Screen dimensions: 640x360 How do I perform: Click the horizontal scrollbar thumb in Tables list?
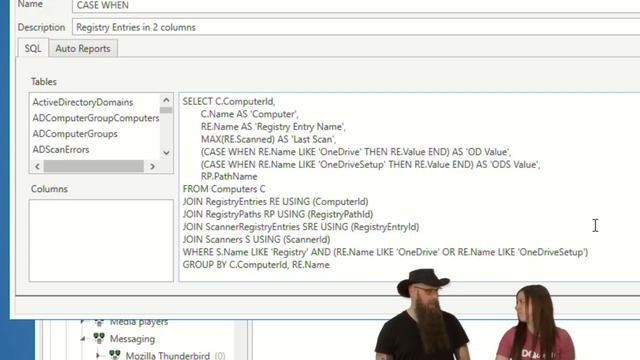(94, 167)
